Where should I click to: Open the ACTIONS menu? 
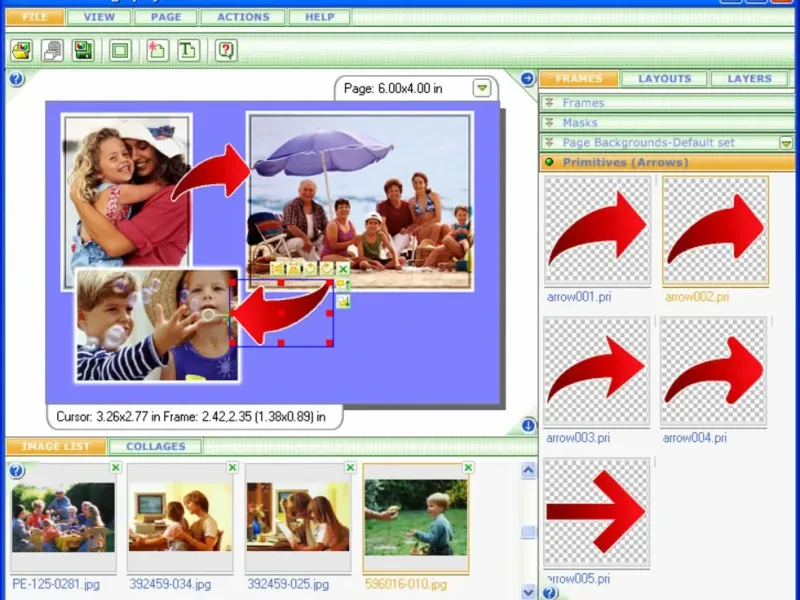coord(243,17)
